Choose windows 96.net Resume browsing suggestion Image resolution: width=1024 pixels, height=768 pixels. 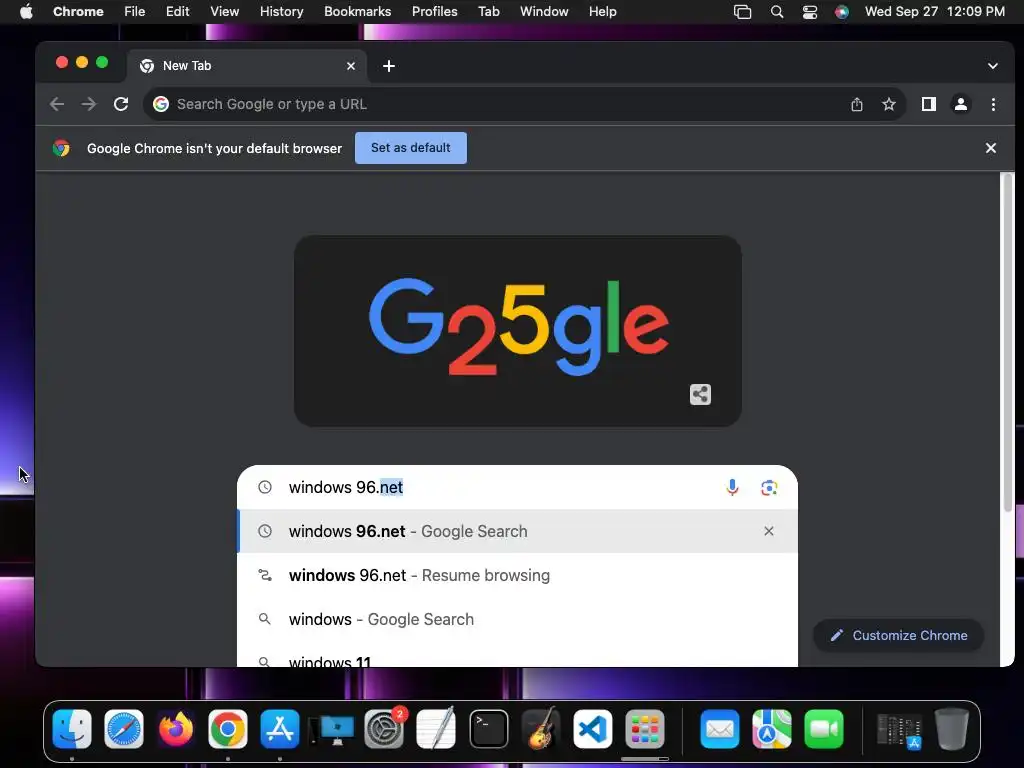(x=517, y=575)
